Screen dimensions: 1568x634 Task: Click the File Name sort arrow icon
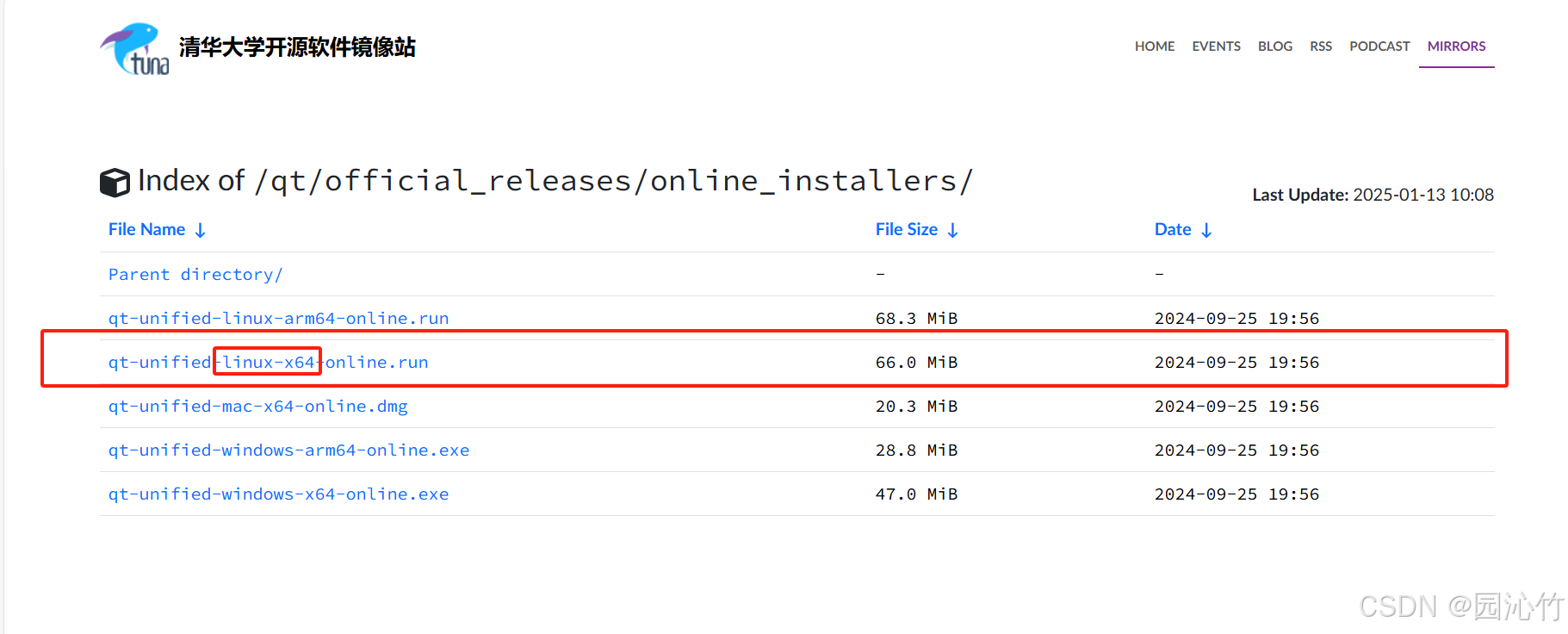[x=200, y=230]
